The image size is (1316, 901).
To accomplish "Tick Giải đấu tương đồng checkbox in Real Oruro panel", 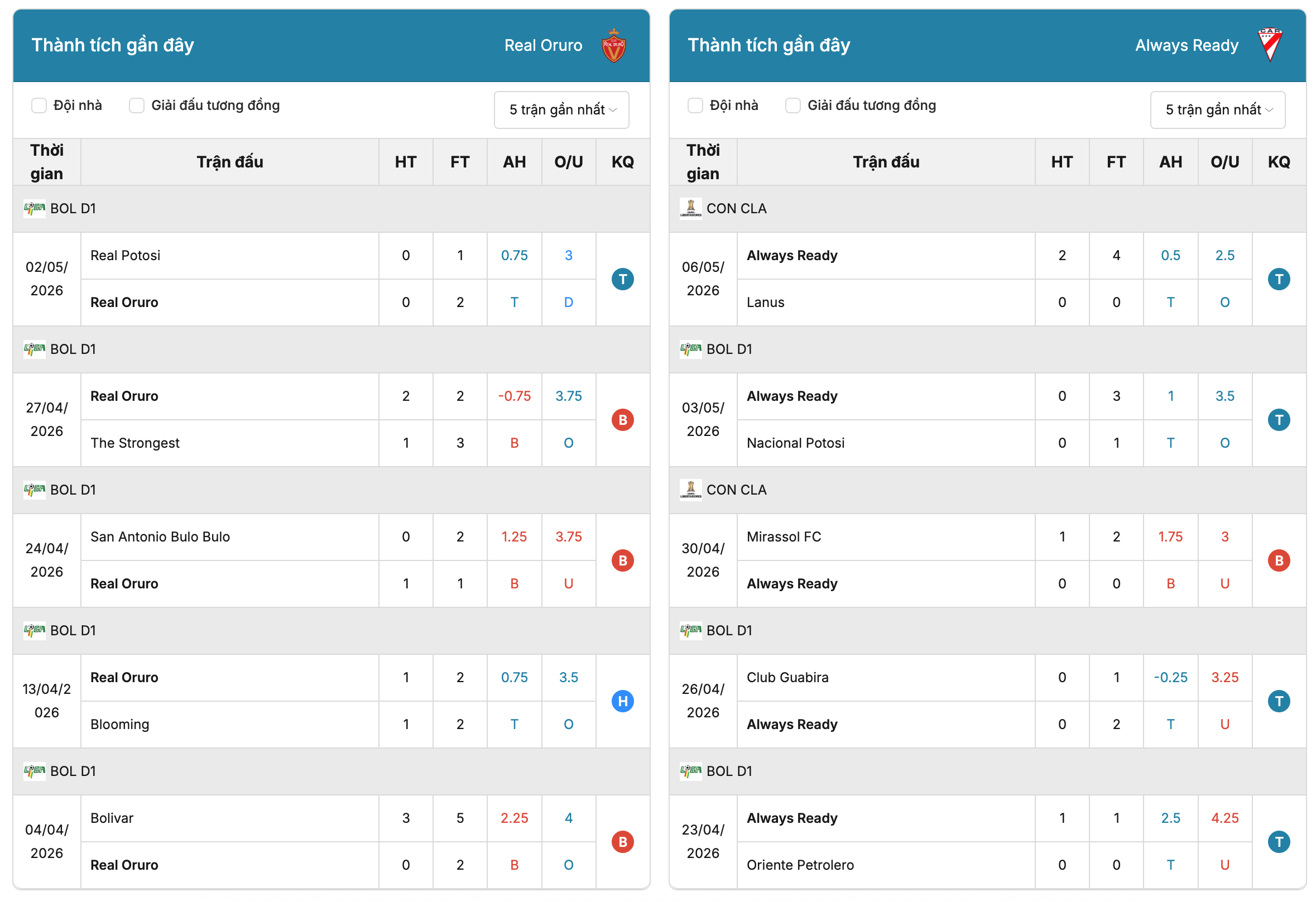I will point(137,106).
